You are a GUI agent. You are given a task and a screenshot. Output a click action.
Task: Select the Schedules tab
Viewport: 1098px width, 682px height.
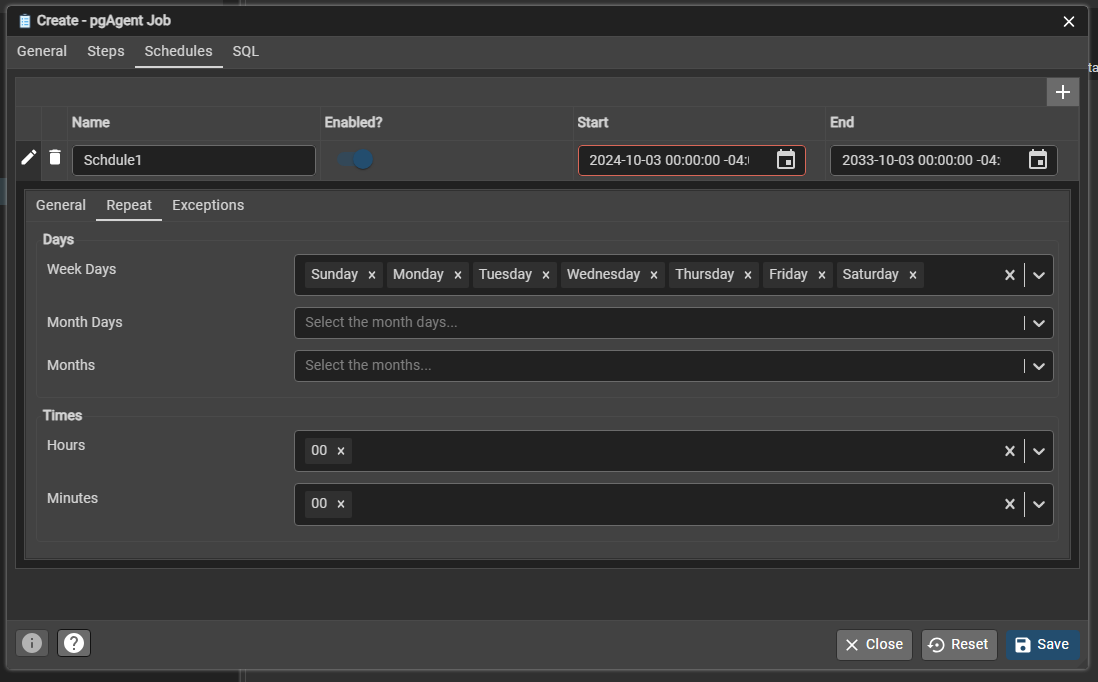179,51
